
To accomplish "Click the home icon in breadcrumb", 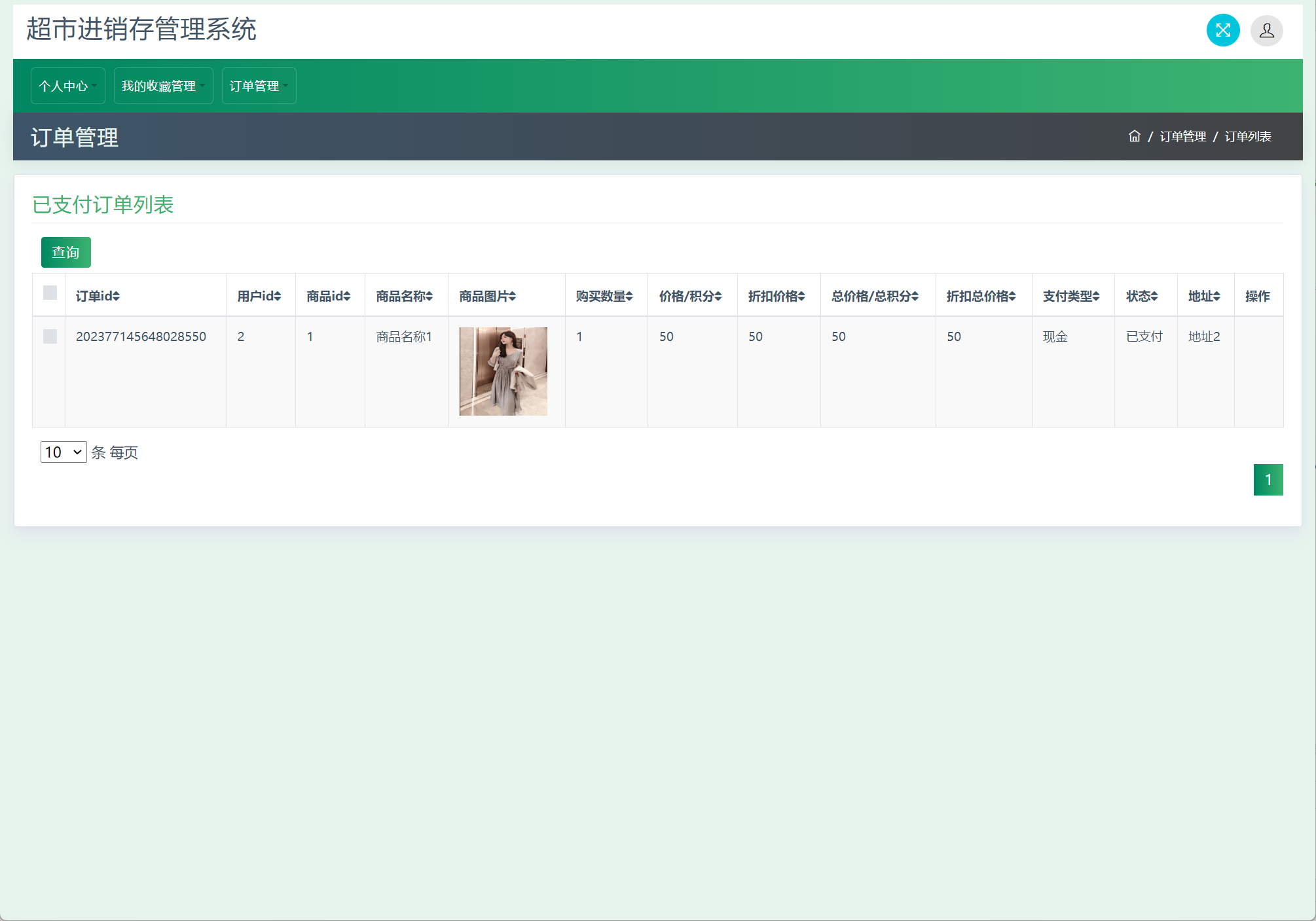I will click(x=1134, y=136).
